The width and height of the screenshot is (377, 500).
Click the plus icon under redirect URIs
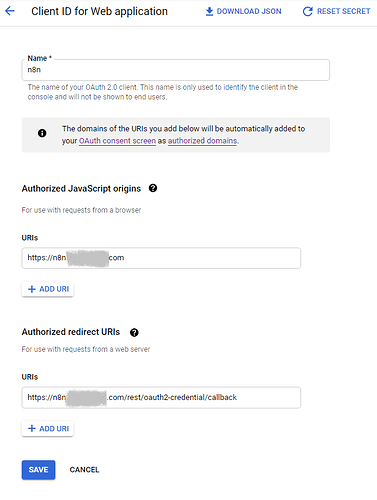[32, 428]
